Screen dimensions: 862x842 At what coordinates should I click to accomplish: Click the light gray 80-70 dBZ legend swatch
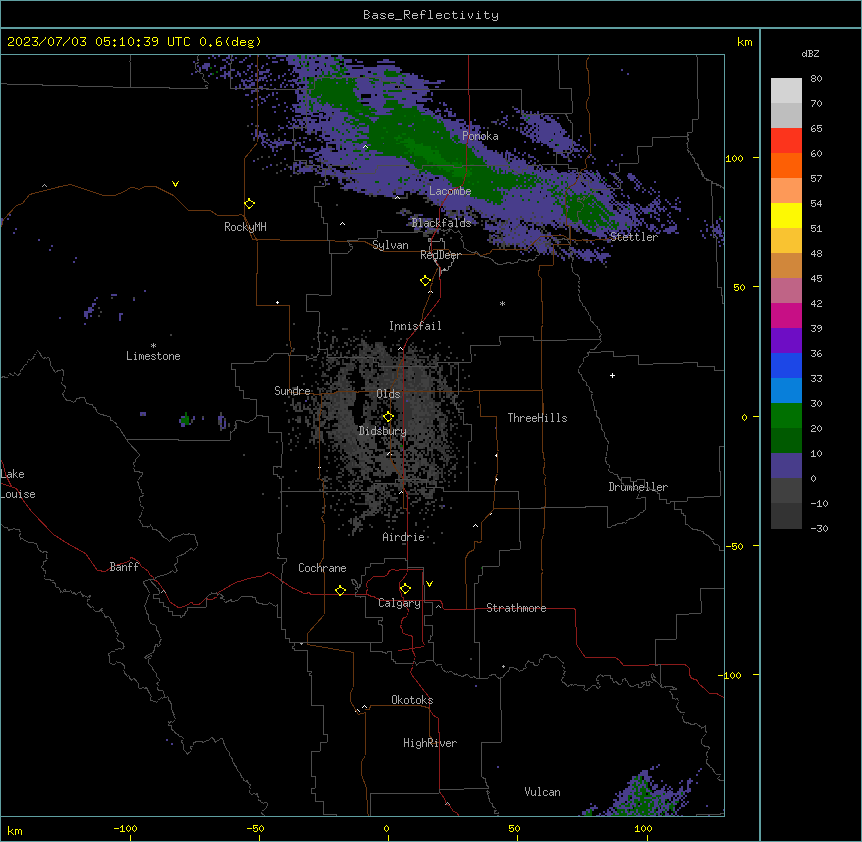[x=786, y=91]
